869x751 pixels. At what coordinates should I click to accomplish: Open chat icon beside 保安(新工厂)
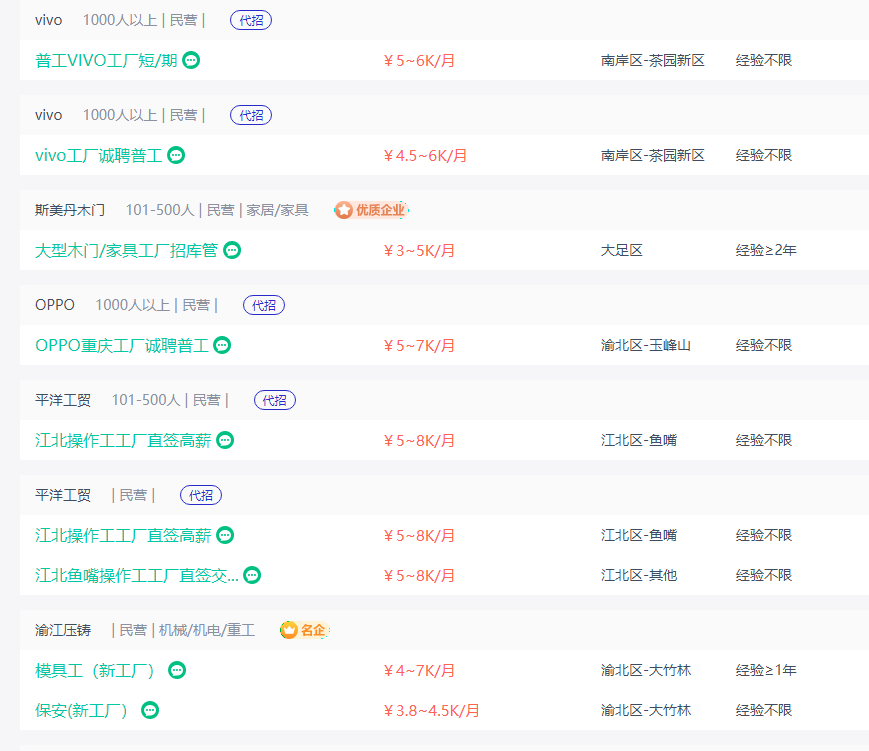[x=150, y=710]
